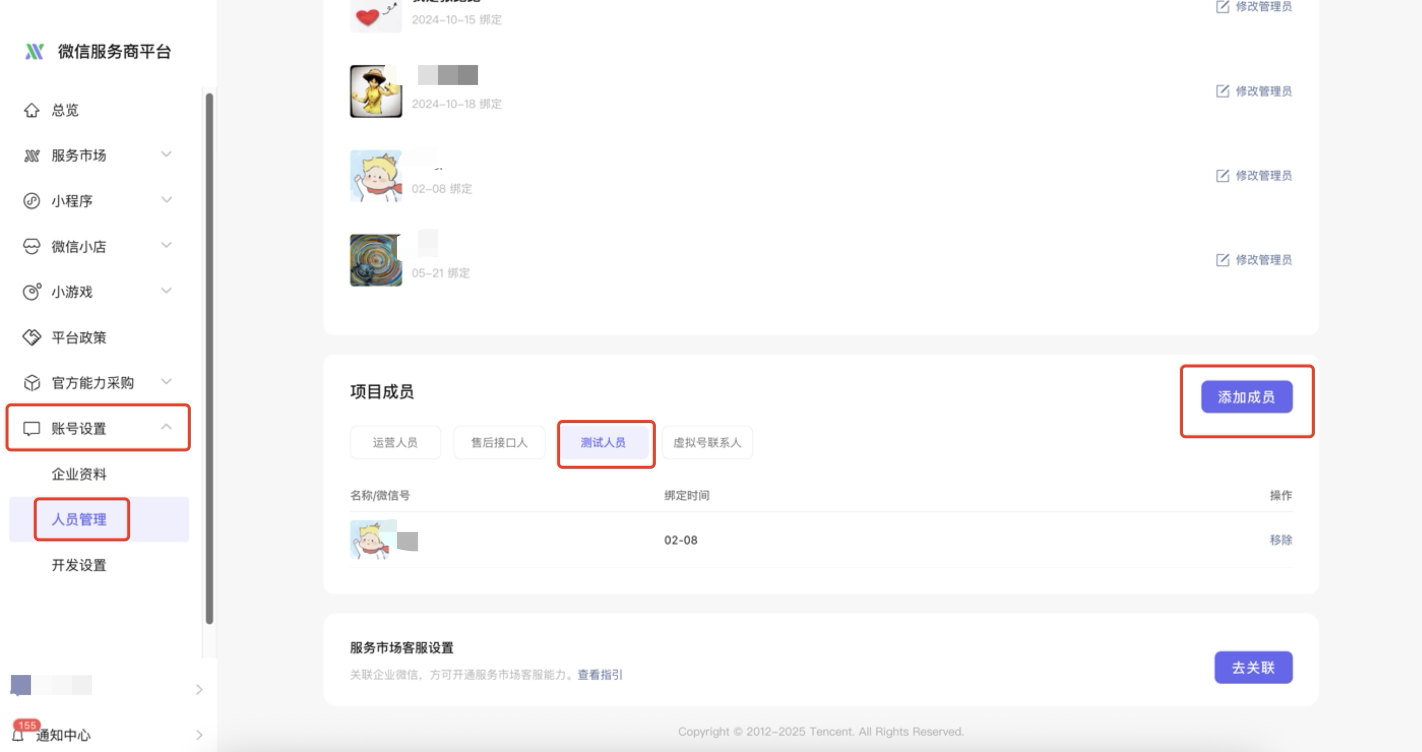
Task: Select the 售后接口人 tab
Action: point(498,443)
